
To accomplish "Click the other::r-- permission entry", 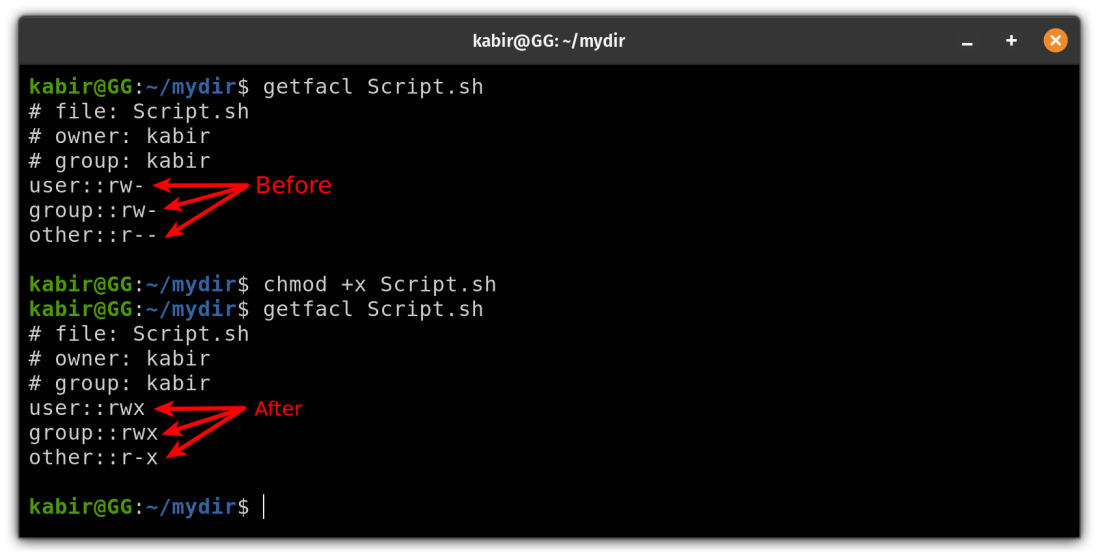I will pyautogui.click(x=93, y=235).
